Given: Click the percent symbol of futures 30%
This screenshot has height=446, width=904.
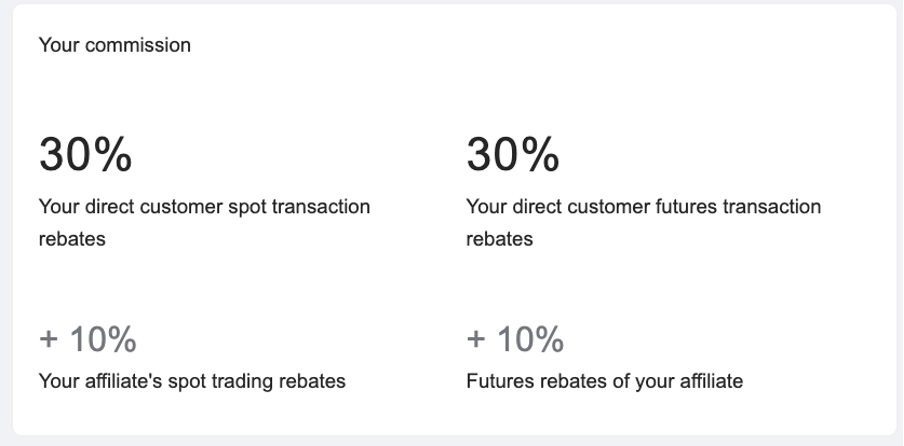Looking at the screenshot, I should [x=540, y=154].
